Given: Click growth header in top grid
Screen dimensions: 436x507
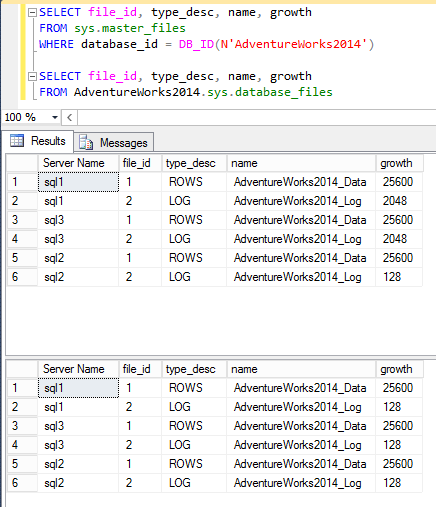Looking at the screenshot, I should pyautogui.click(x=399, y=163).
